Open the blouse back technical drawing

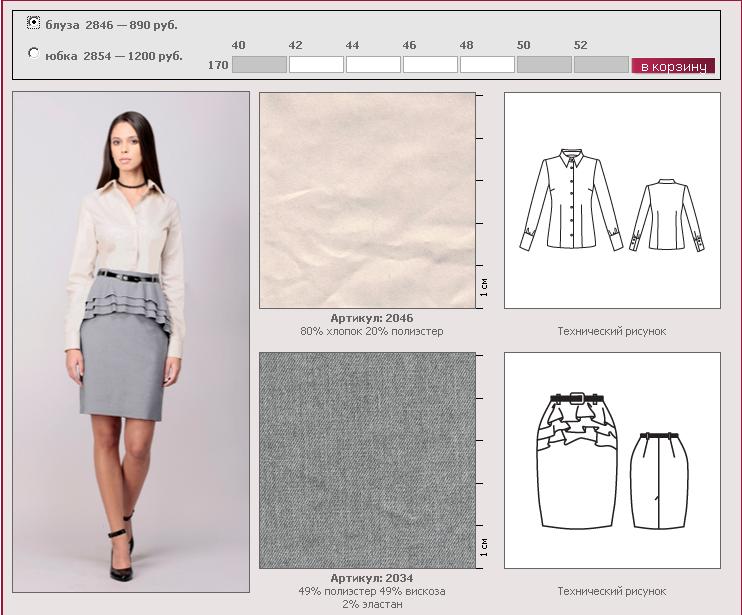[664, 215]
